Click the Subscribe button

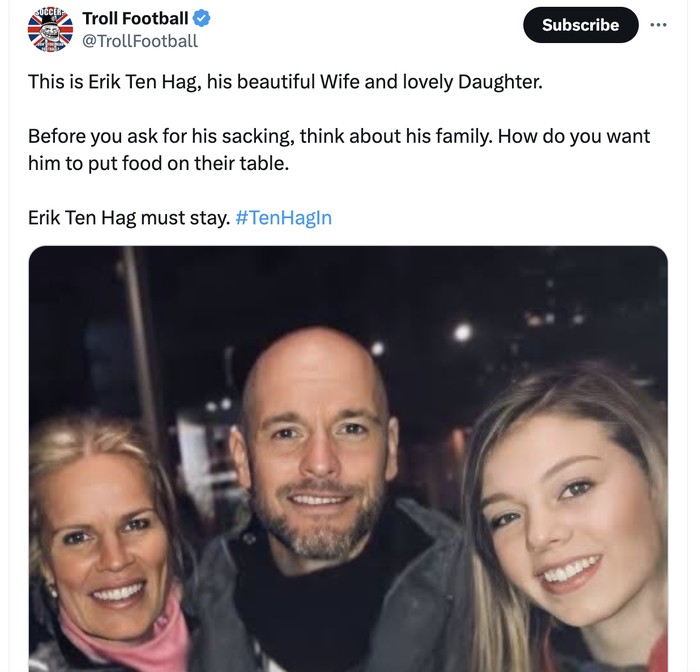tap(580, 25)
